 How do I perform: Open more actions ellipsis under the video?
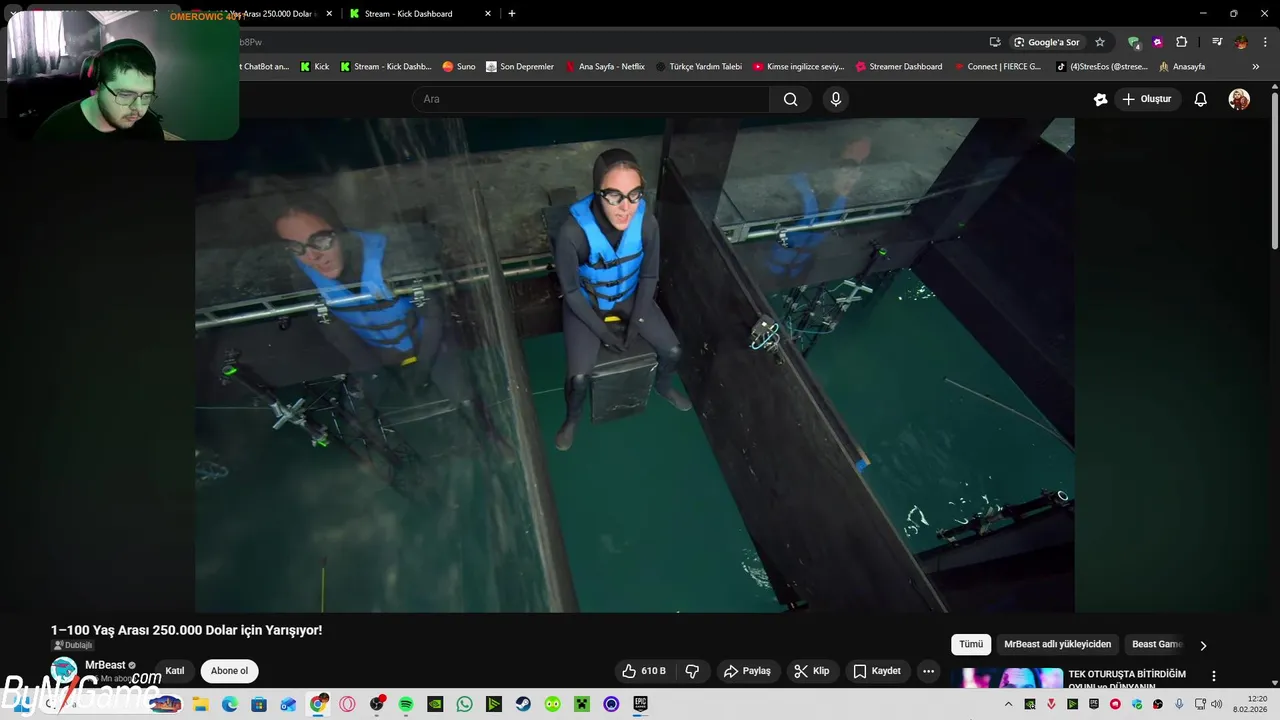(x=928, y=671)
